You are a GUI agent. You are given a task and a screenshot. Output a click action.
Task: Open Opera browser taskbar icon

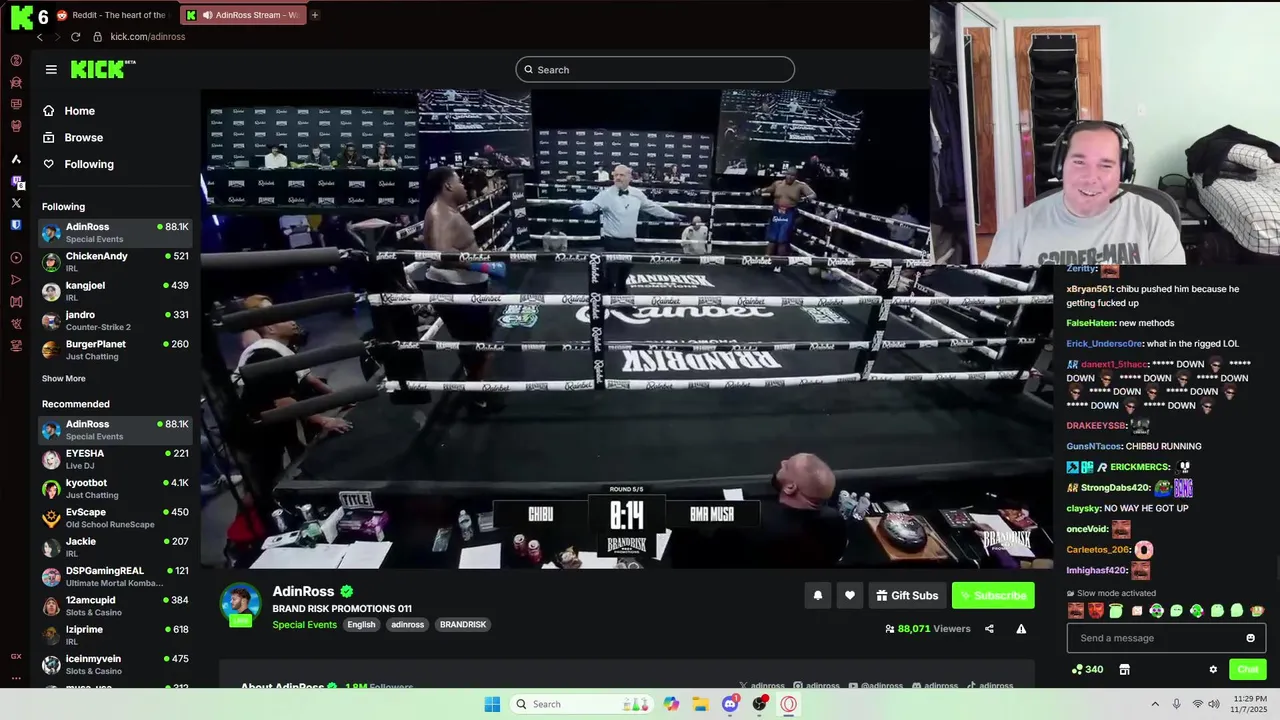click(789, 704)
